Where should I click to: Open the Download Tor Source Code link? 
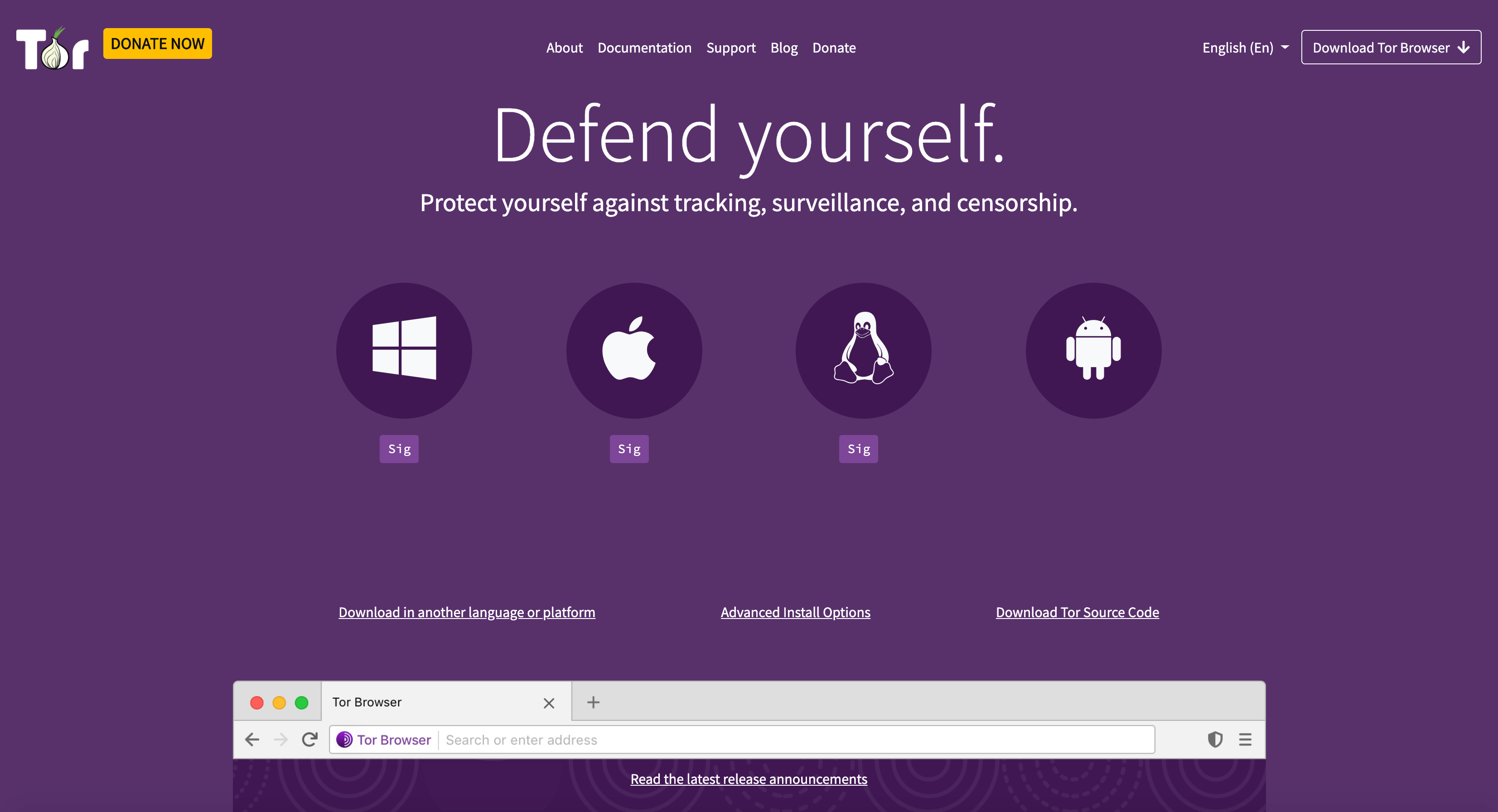(1078, 613)
